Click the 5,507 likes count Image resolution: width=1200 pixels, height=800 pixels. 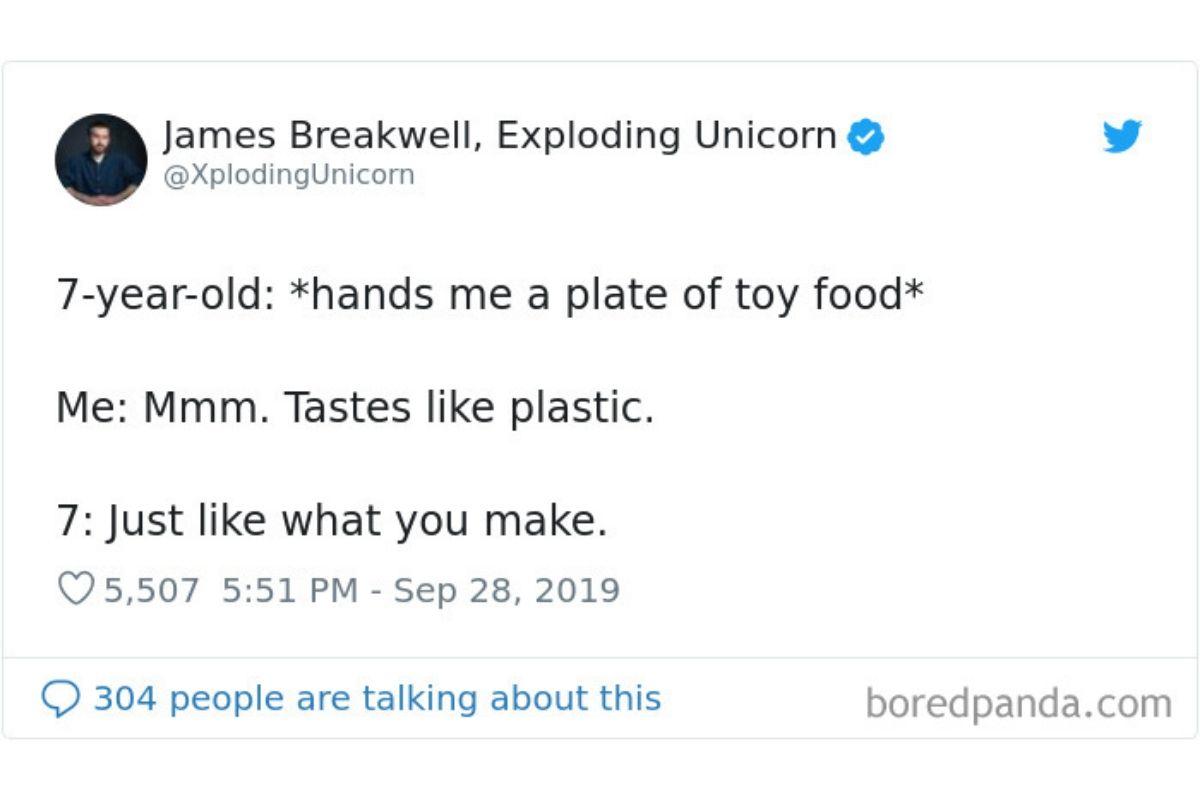click(x=152, y=590)
